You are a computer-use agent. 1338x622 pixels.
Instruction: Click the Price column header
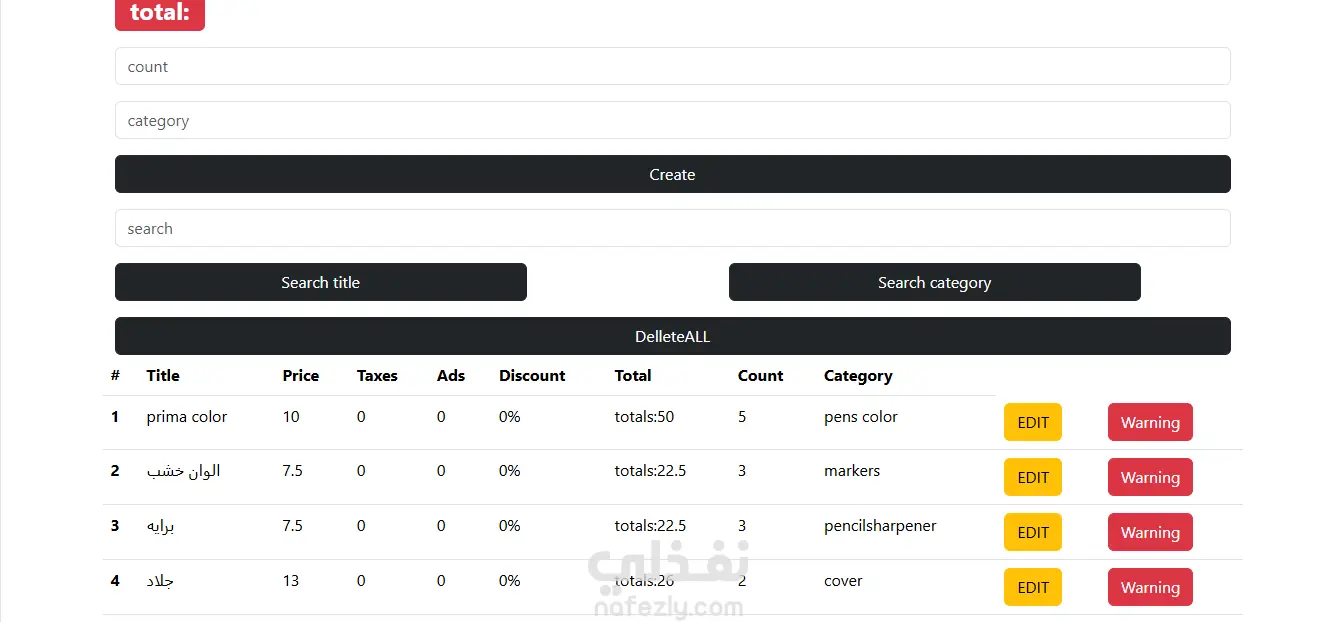(x=300, y=376)
